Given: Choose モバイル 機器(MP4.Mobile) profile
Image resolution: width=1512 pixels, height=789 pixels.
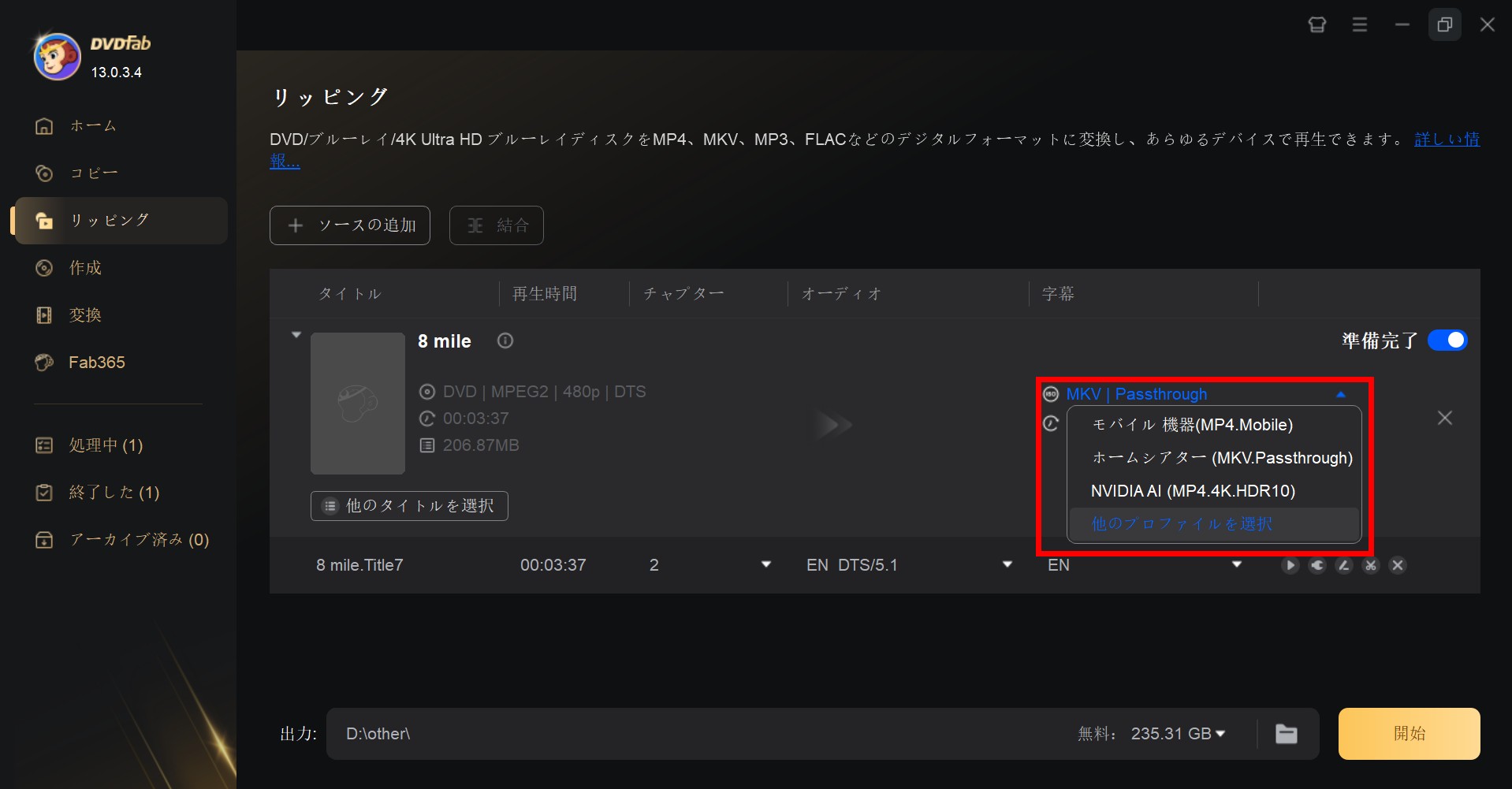Looking at the screenshot, I should [x=1214, y=425].
